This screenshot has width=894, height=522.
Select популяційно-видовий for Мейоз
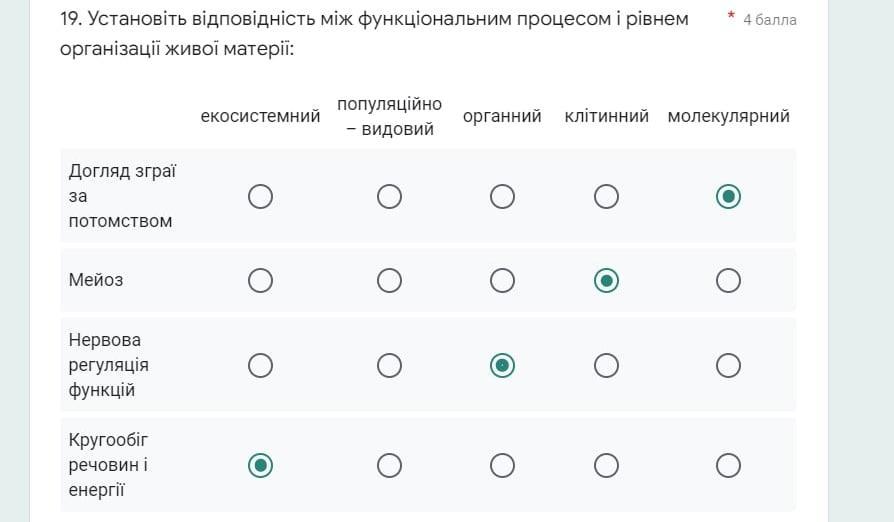[x=389, y=281]
